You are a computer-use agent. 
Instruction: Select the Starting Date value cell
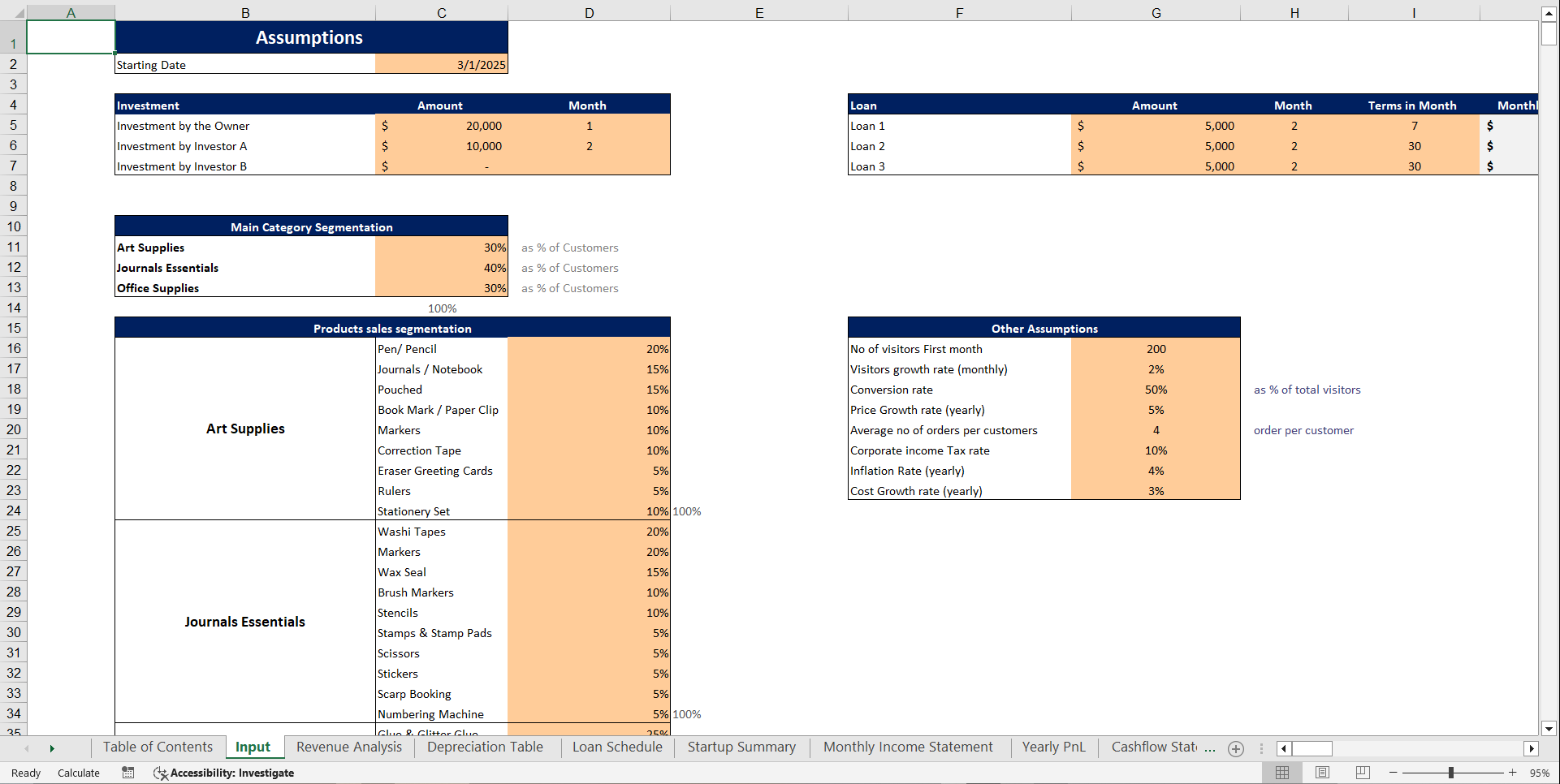[x=441, y=64]
